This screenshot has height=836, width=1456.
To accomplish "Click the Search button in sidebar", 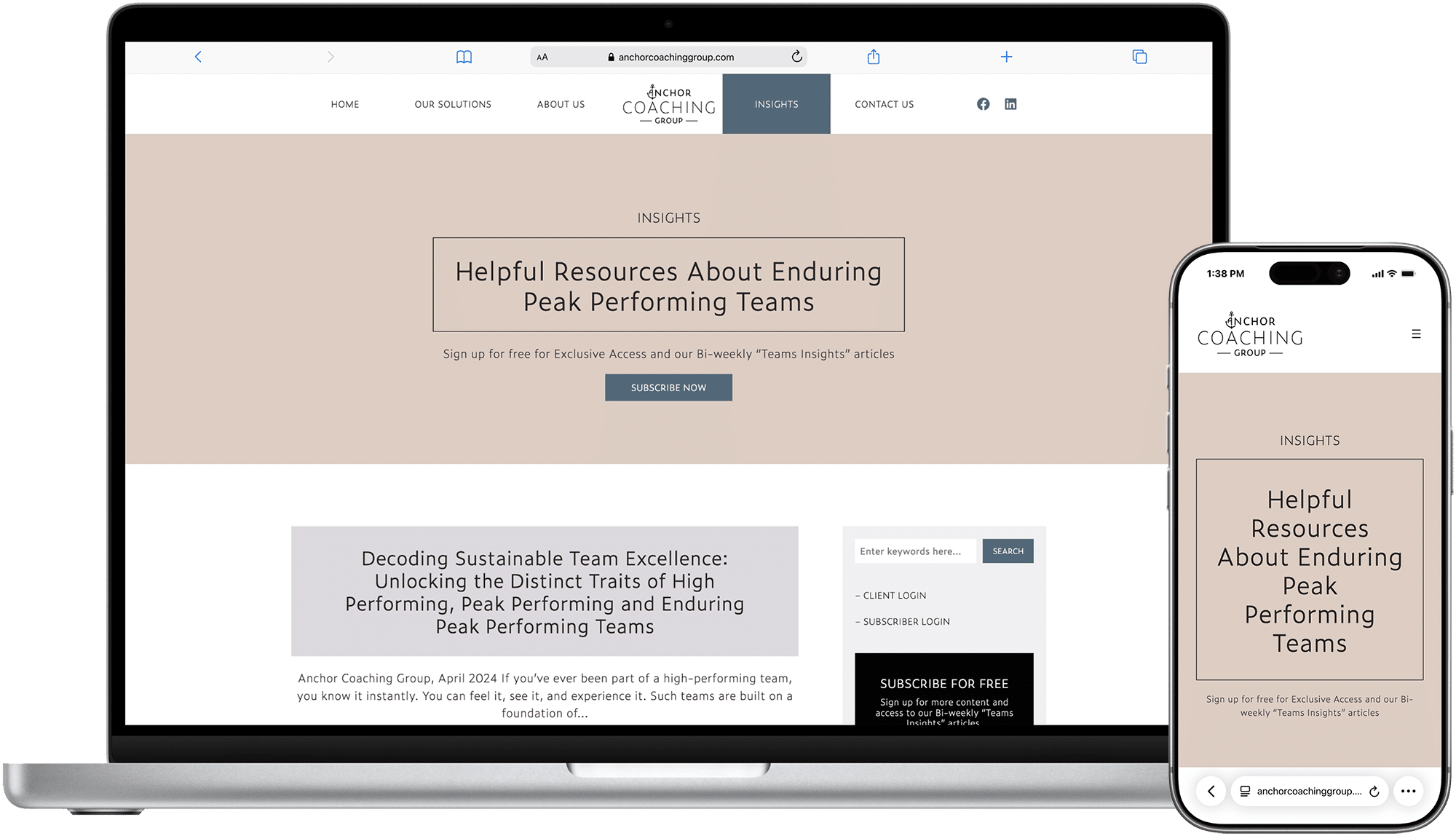I will [x=1008, y=551].
